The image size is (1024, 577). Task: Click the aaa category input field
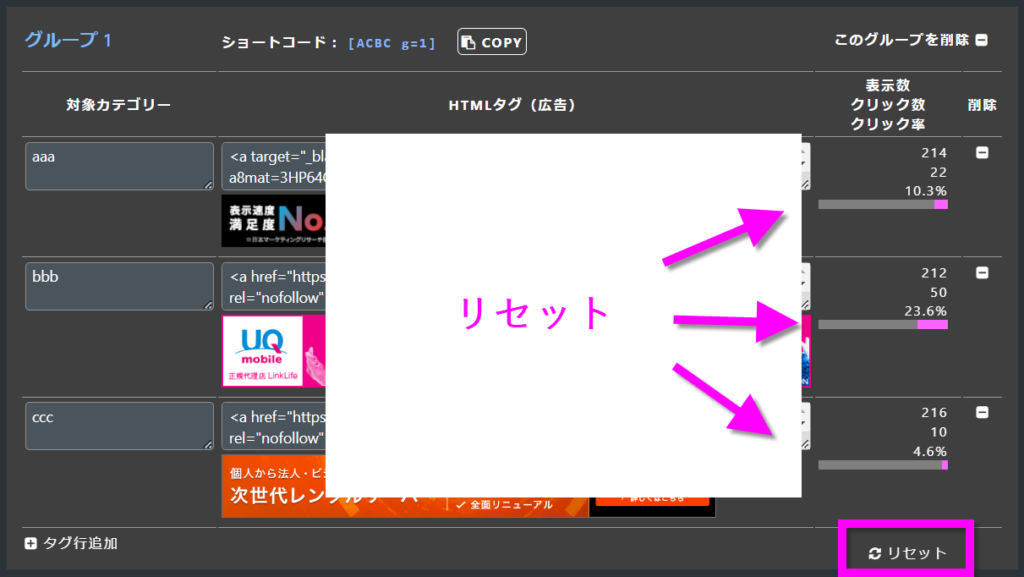119,166
